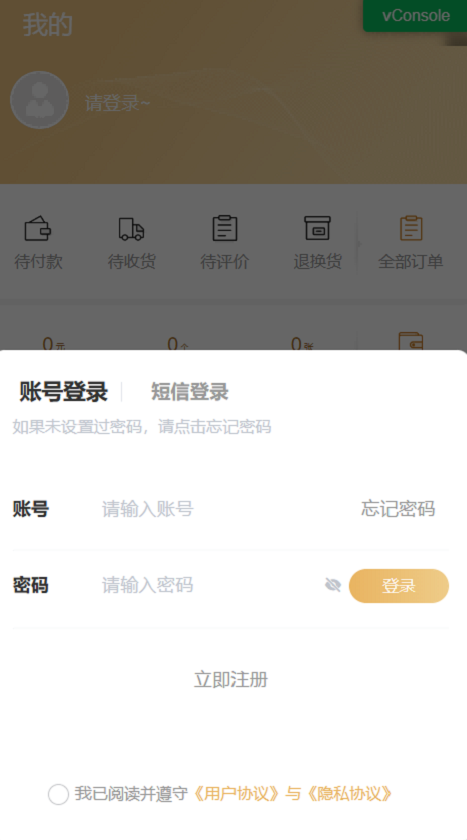The image size is (467, 840).
Task: Click the 如果未设置过密码 hint text
Action: coord(142,426)
